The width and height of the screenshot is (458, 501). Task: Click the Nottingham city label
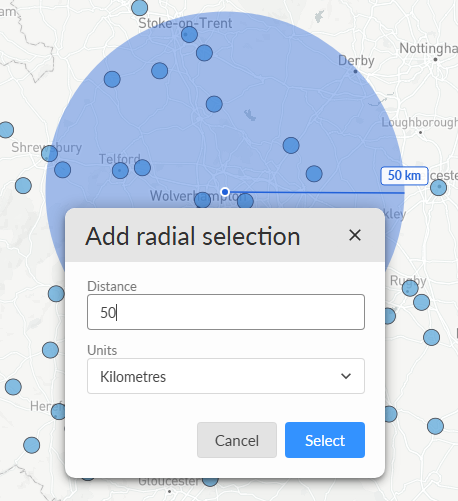pyautogui.click(x=429, y=49)
